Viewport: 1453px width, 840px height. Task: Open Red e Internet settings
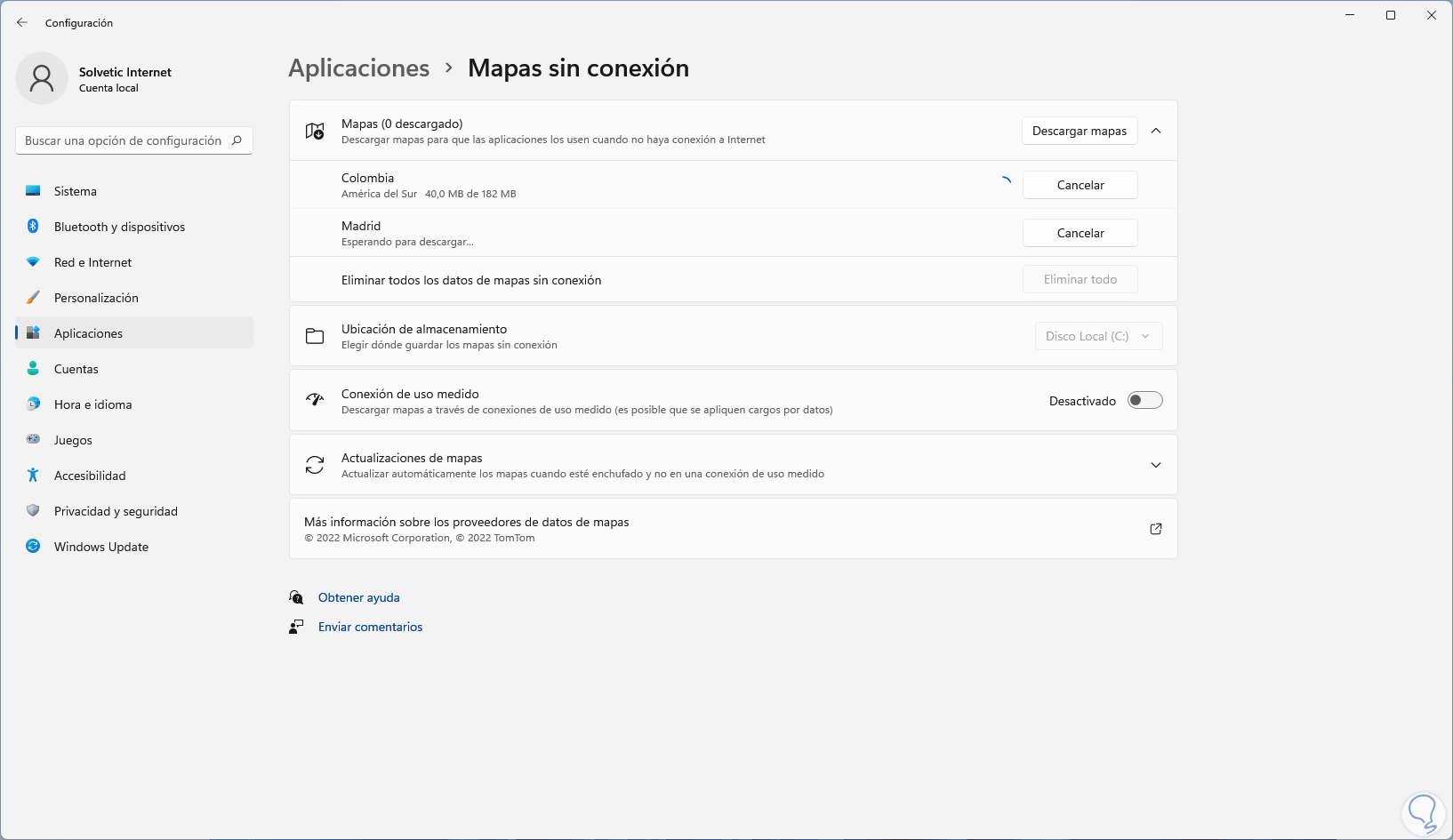[92, 262]
